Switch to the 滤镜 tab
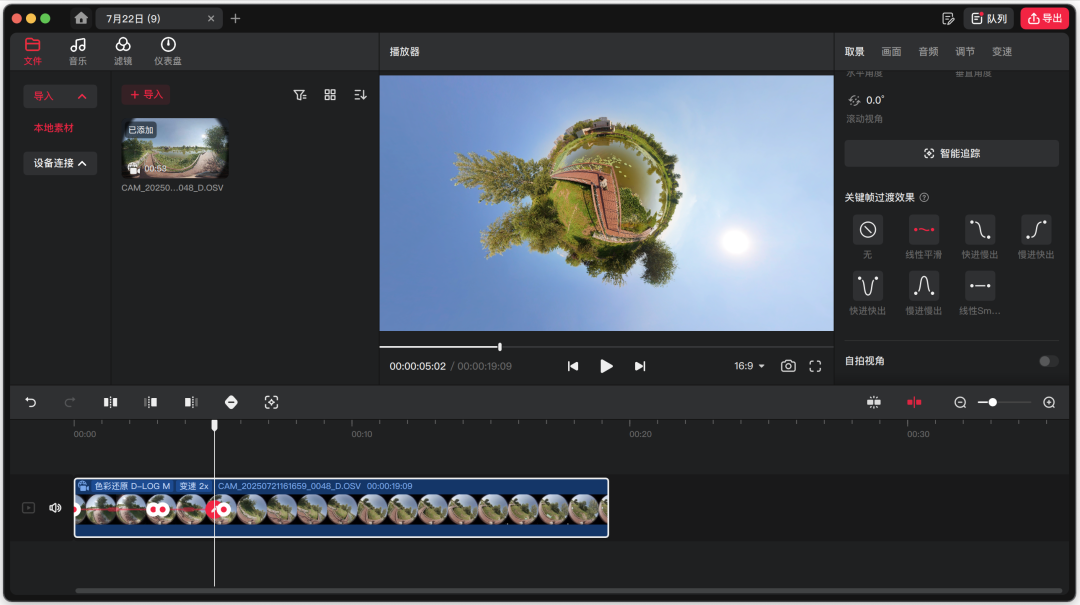The height and width of the screenshot is (605, 1080). tap(123, 51)
